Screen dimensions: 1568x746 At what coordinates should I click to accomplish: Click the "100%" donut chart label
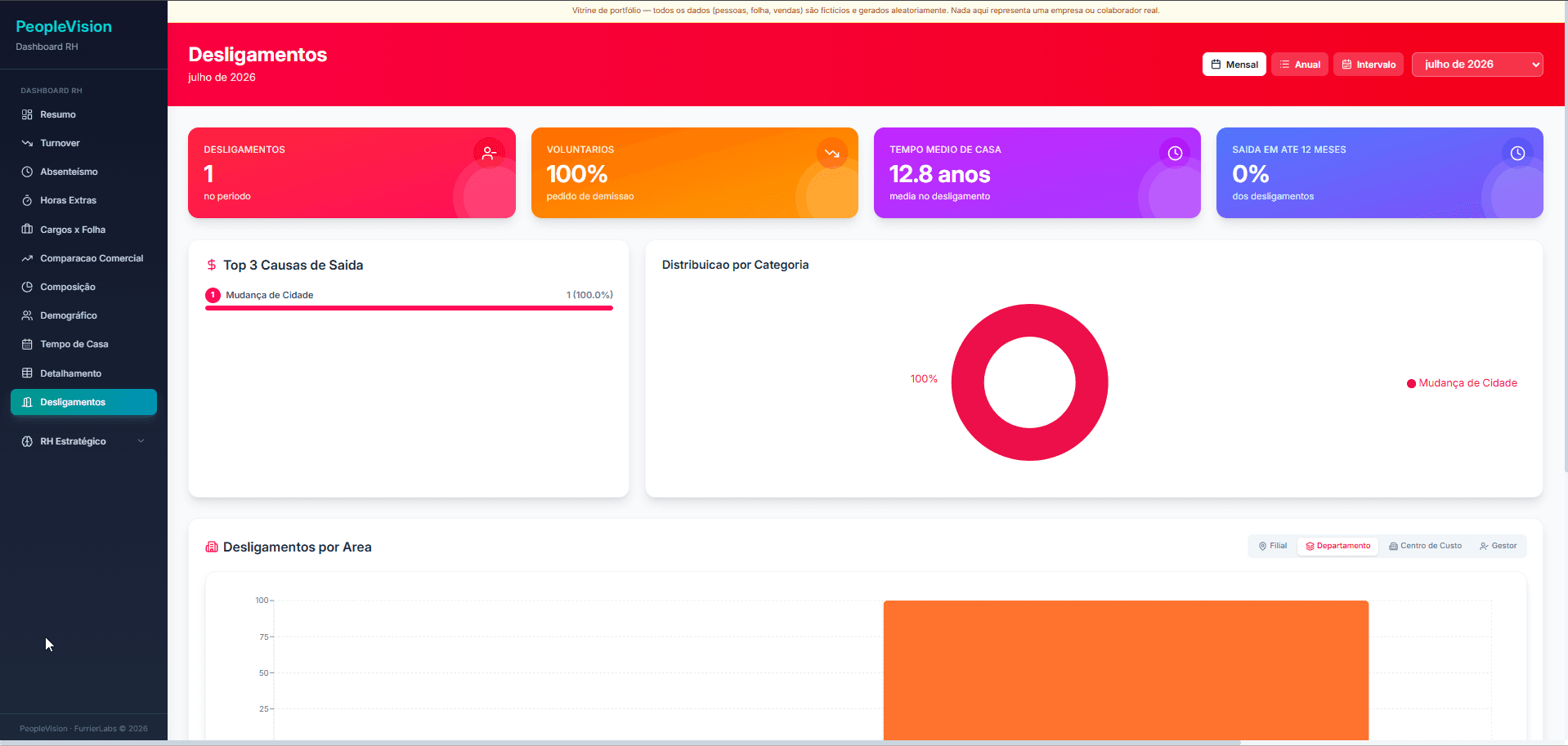924,379
